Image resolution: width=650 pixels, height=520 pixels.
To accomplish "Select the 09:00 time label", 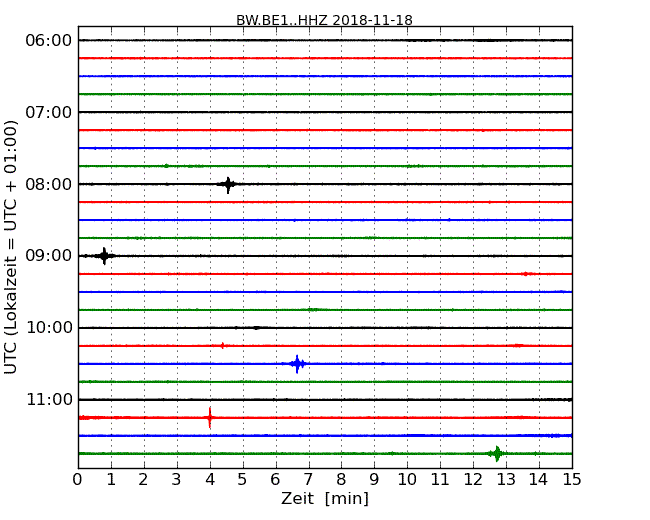I will point(49,256).
